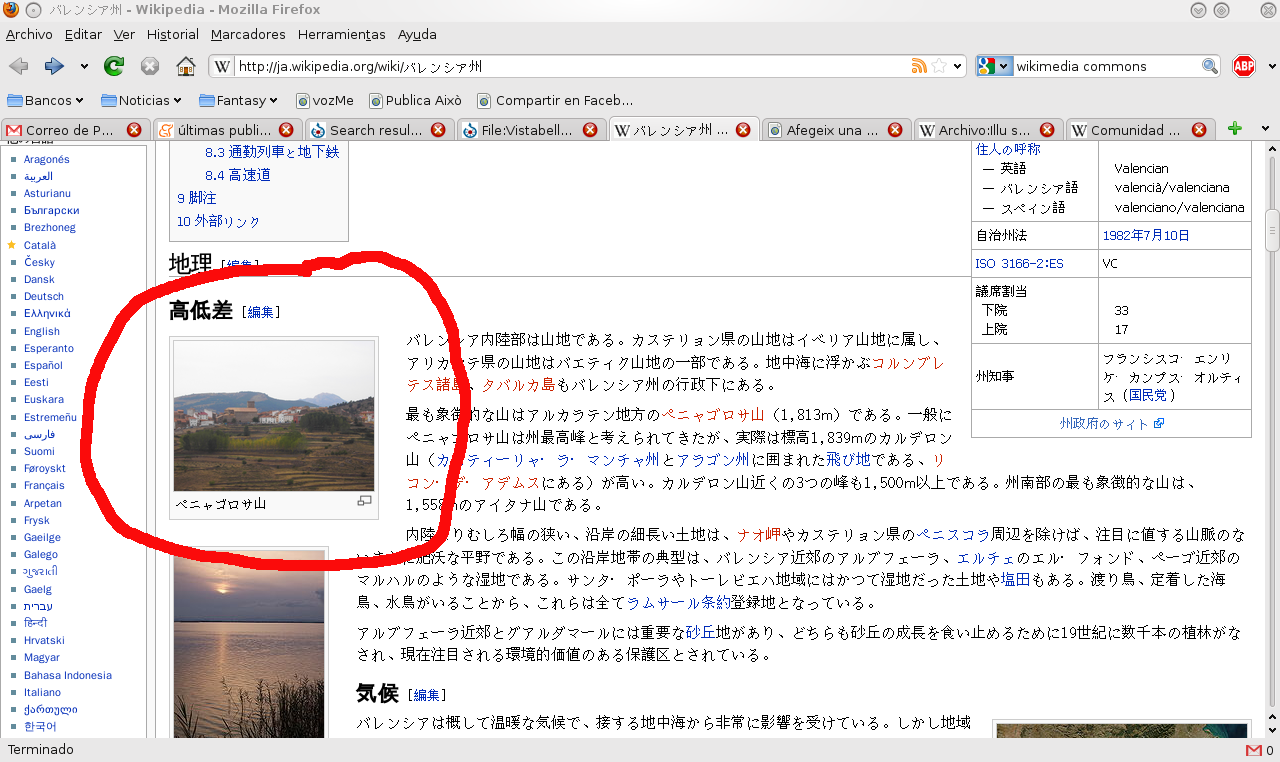The image size is (1280, 762).
Task: Click the search magnifier icon
Action: [1210, 66]
